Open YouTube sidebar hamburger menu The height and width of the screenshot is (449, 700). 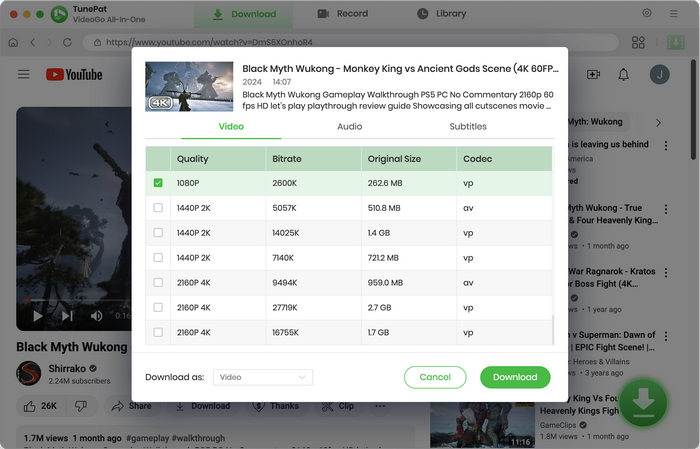[24, 74]
